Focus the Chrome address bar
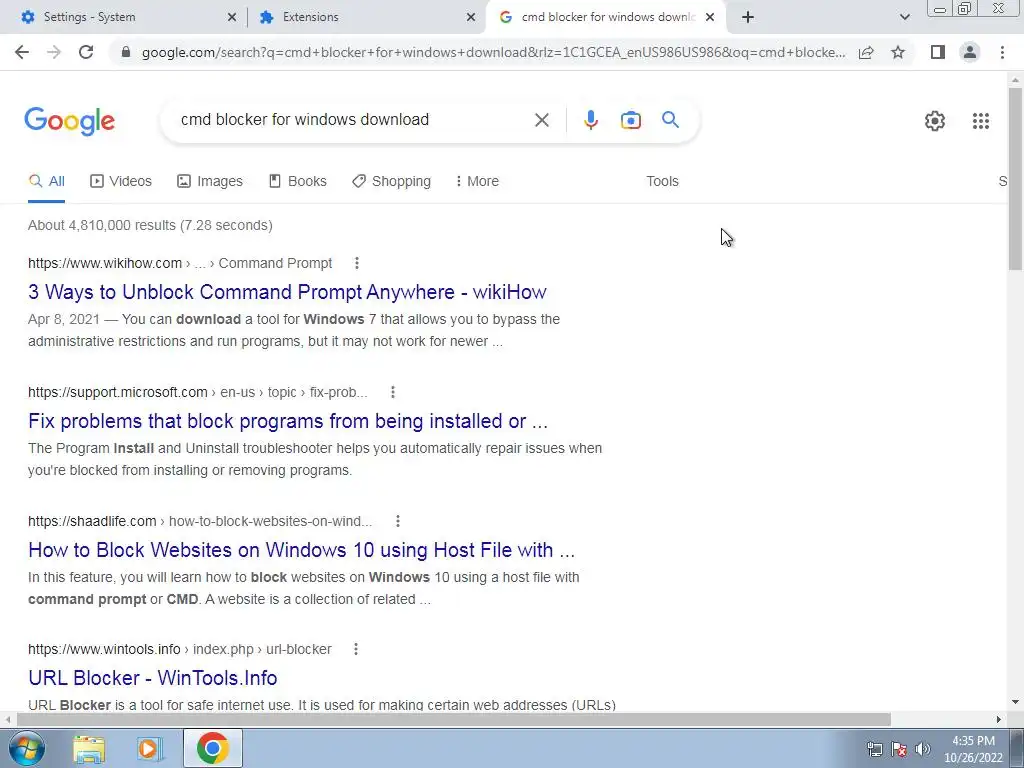The width and height of the screenshot is (1024, 768). (x=493, y=52)
